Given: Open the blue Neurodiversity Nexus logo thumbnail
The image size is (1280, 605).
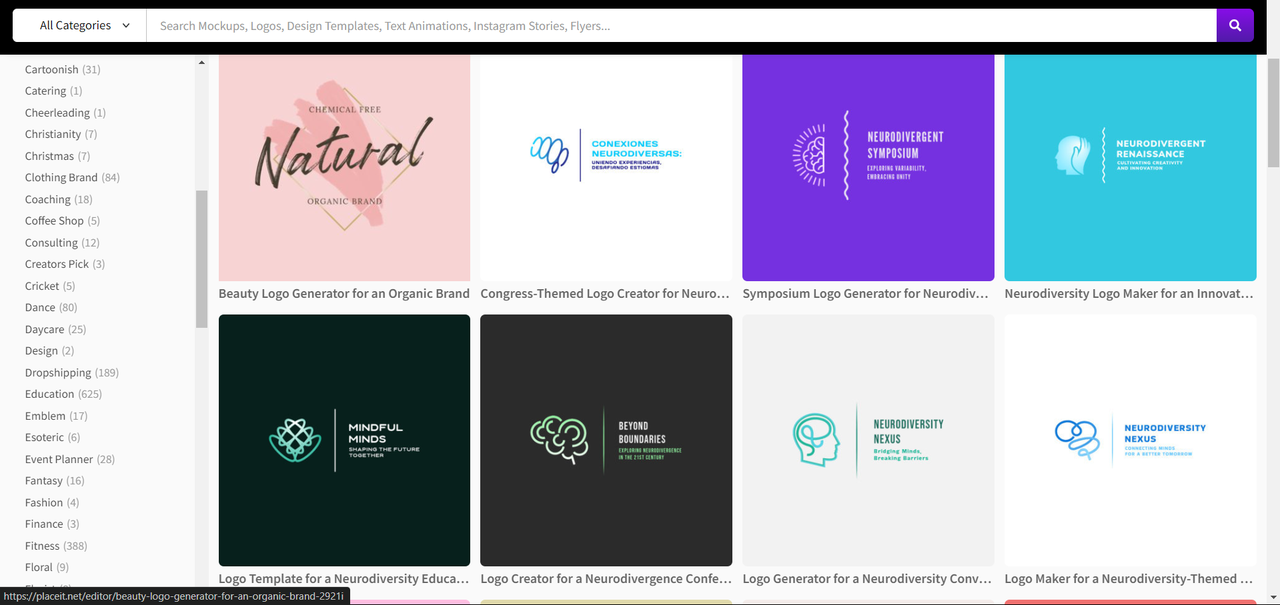Looking at the screenshot, I should pyautogui.click(x=1130, y=440).
